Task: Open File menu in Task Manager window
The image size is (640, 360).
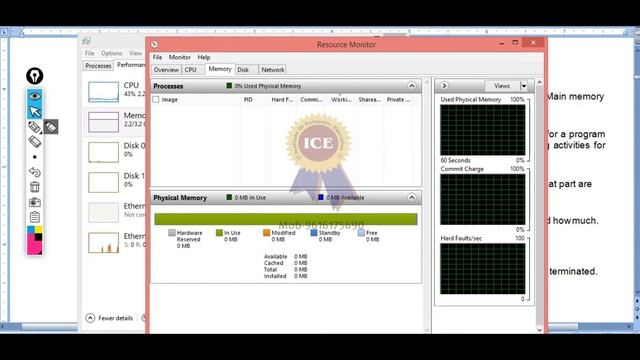Action: pyautogui.click(x=89, y=53)
